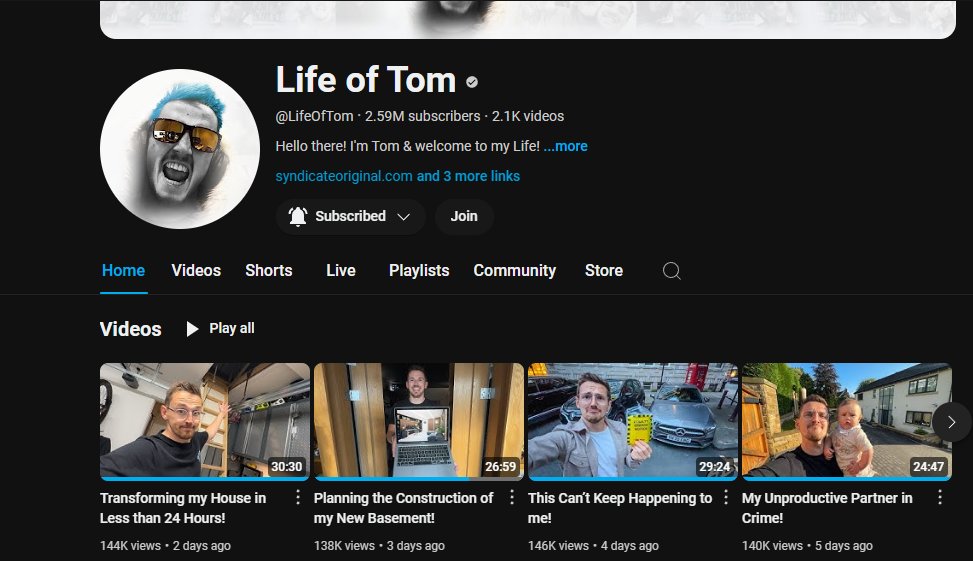Expand channel description with ...more

(x=565, y=146)
